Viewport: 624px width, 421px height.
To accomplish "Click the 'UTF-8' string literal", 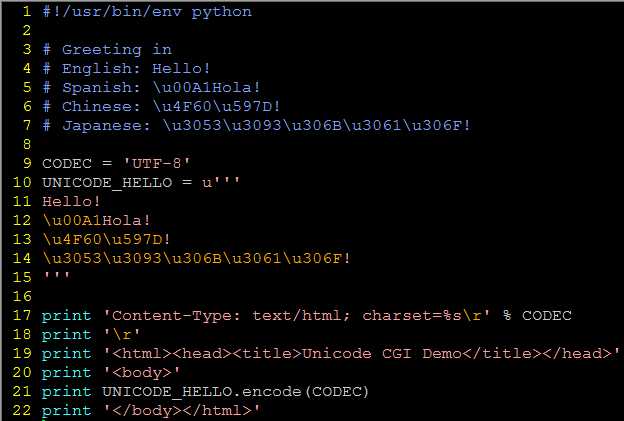I will click(x=157, y=164).
